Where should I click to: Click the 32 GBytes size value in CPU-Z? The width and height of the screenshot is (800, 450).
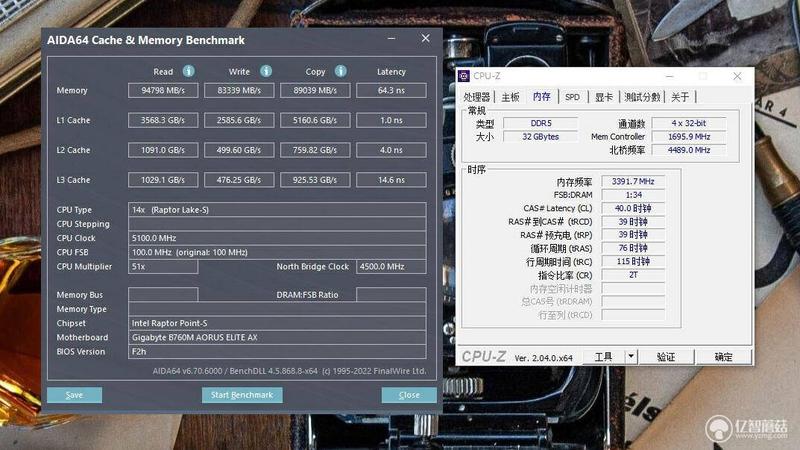[x=541, y=137]
